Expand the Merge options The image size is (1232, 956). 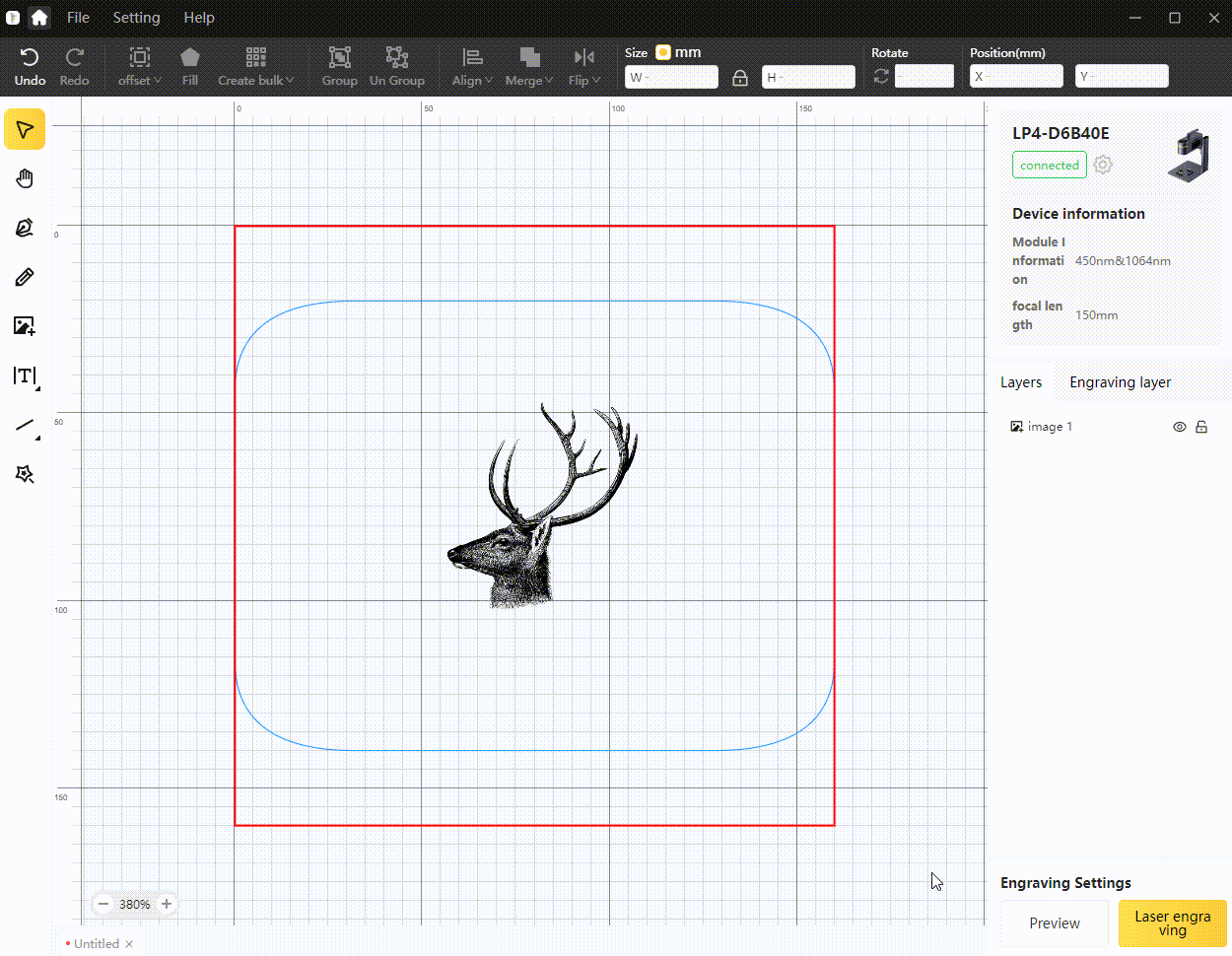click(x=529, y=67)
